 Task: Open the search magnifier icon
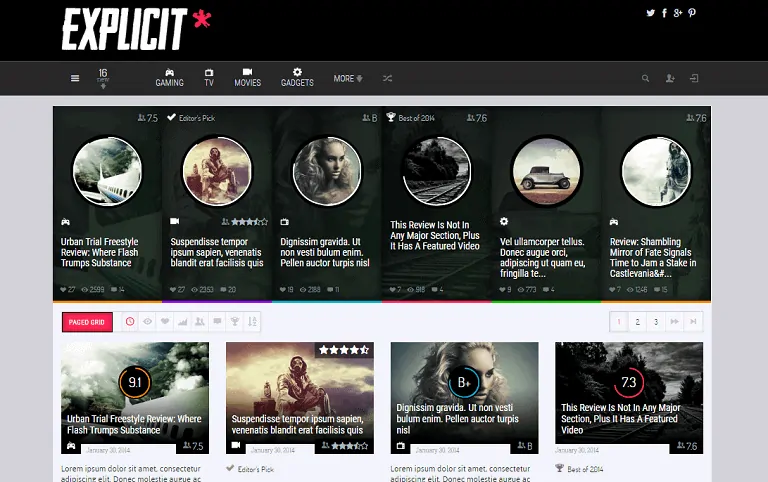click(646, 78)
